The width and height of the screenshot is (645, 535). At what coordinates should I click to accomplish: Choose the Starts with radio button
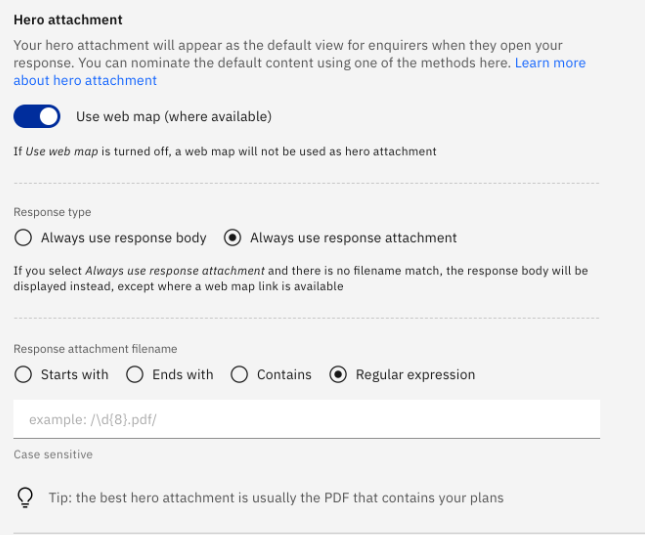[23, 375]
